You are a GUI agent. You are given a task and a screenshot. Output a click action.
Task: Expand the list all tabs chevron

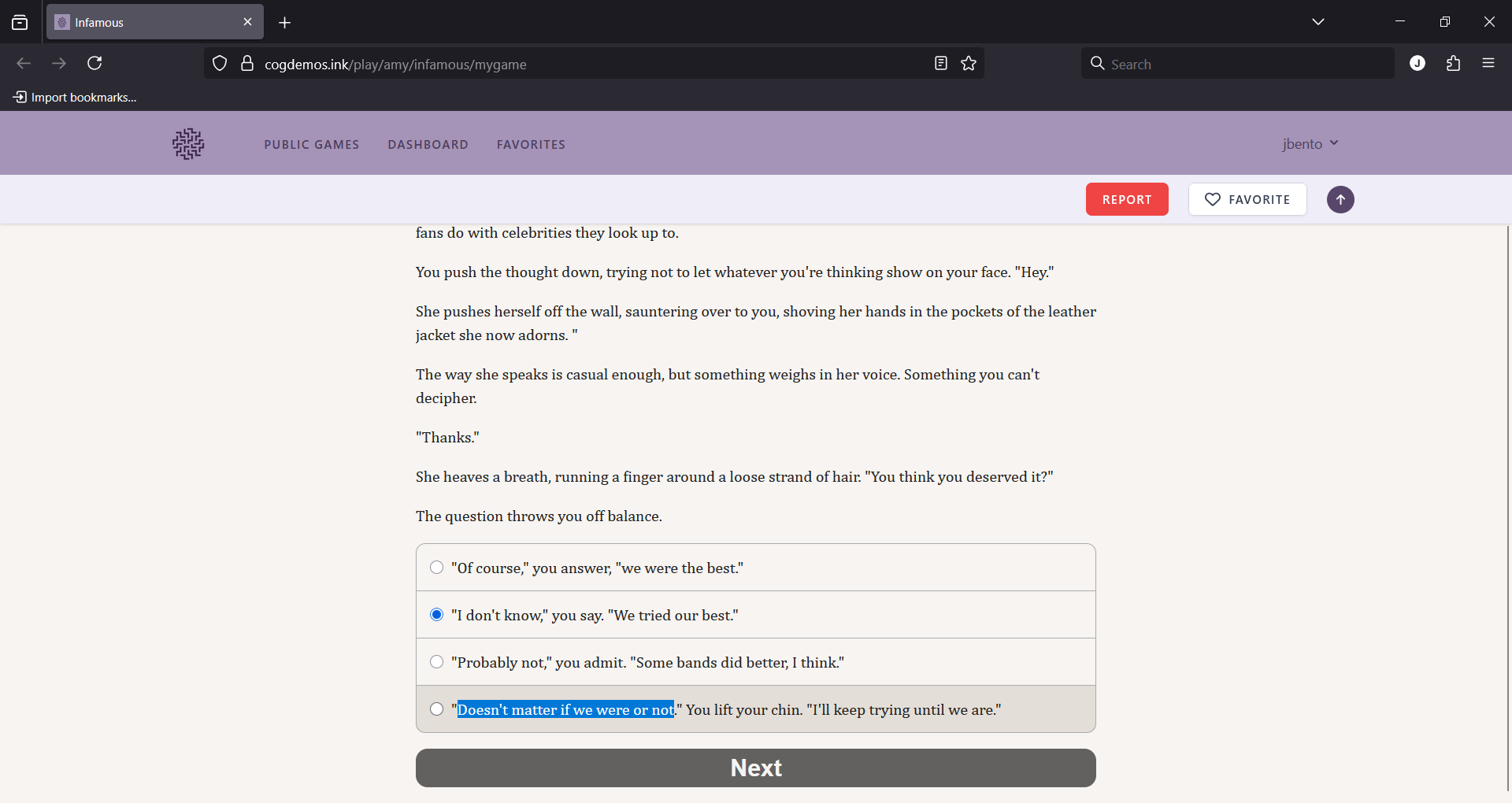pos(1318,22)
